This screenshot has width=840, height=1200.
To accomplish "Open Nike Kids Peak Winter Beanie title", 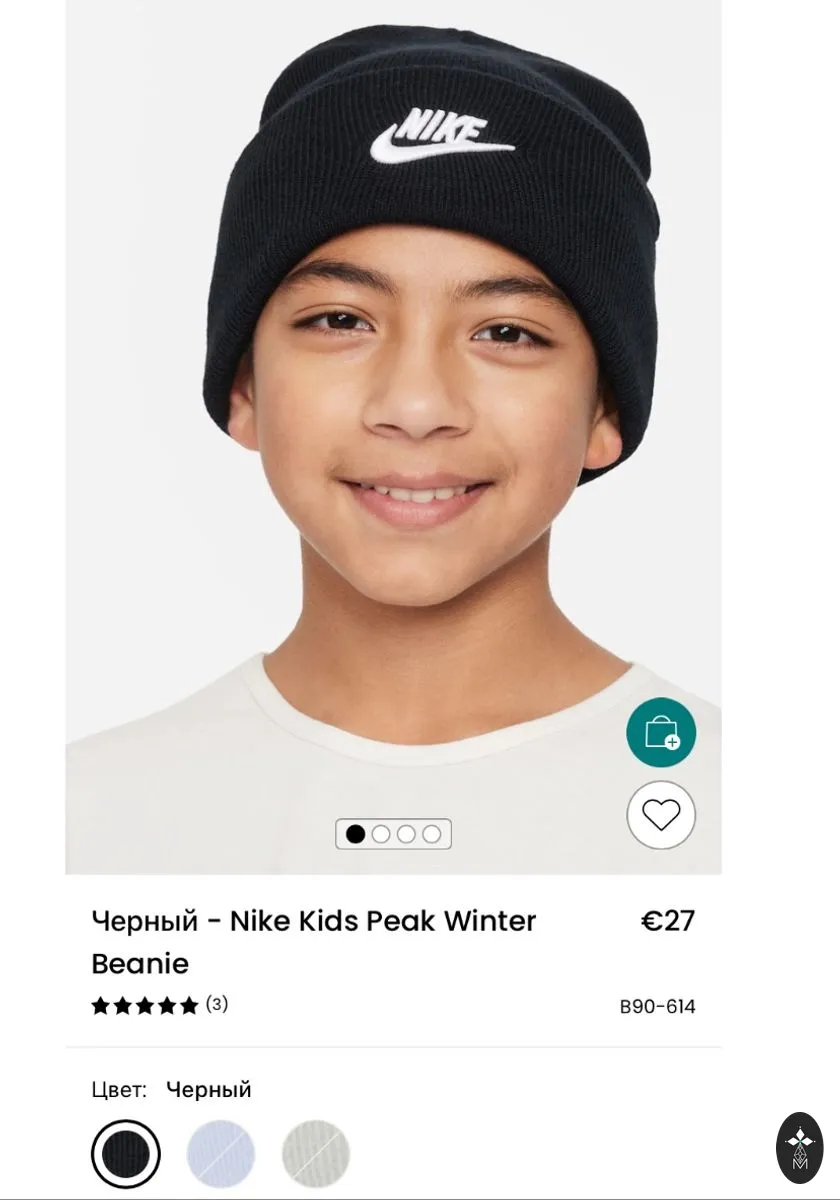I will click(x=314, y=942).
